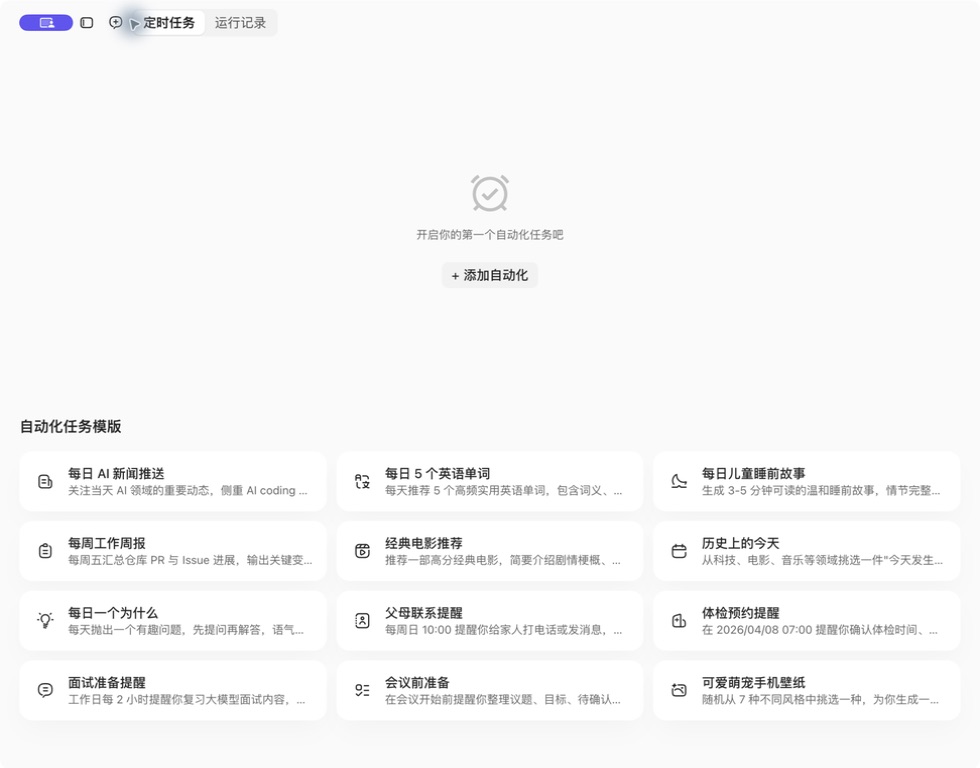Click the news icon beside 每日 AI 新闻推送
This screenshot has width=980, height=768.
click(x=45, y=481)
